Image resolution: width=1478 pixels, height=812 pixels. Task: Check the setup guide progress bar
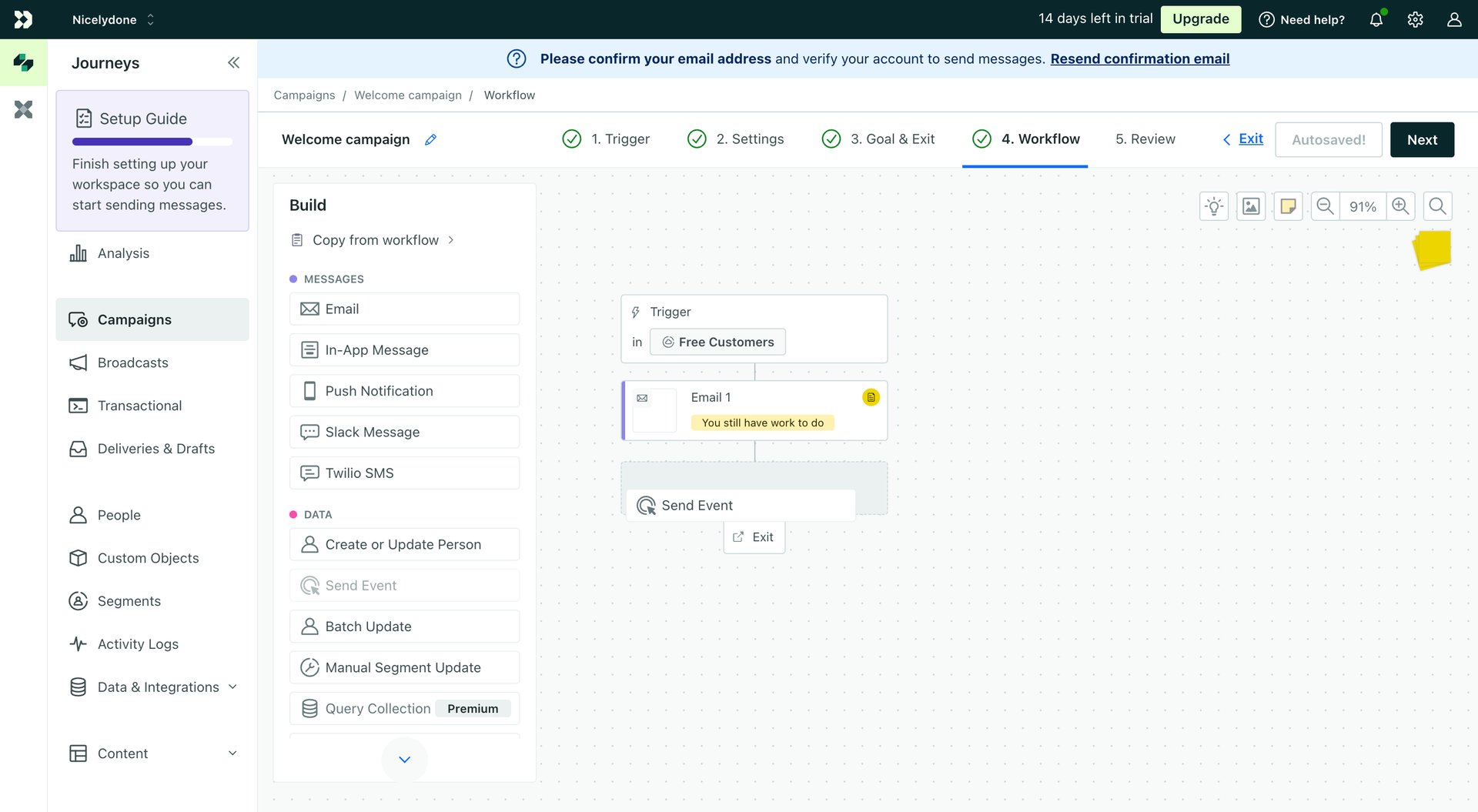pos(152,142)
